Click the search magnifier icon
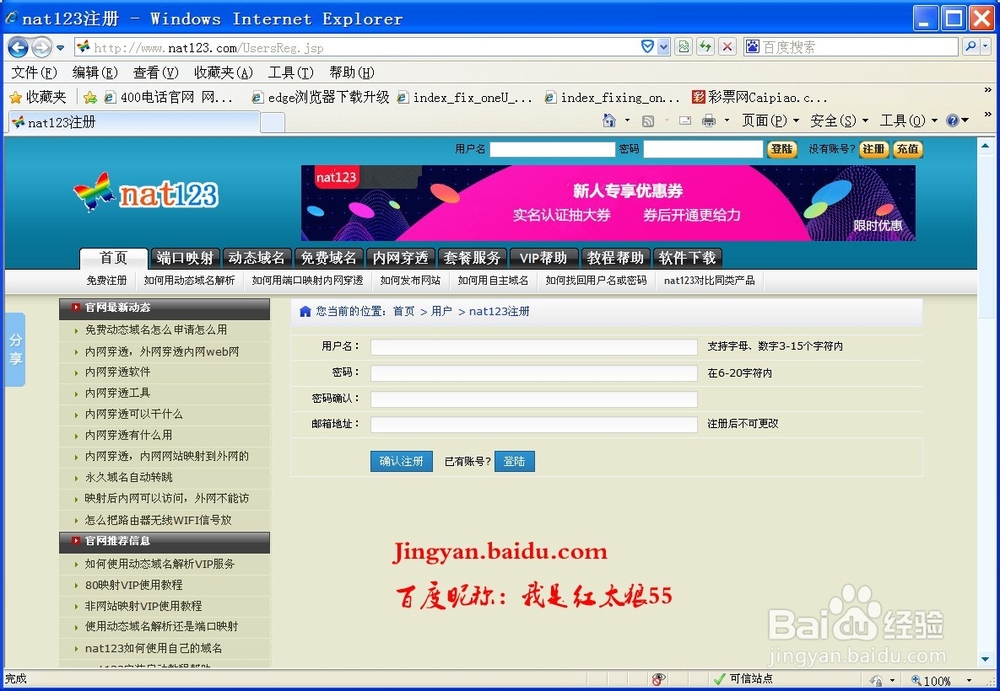Screen dimensions: 1000x691 [970, 47]
